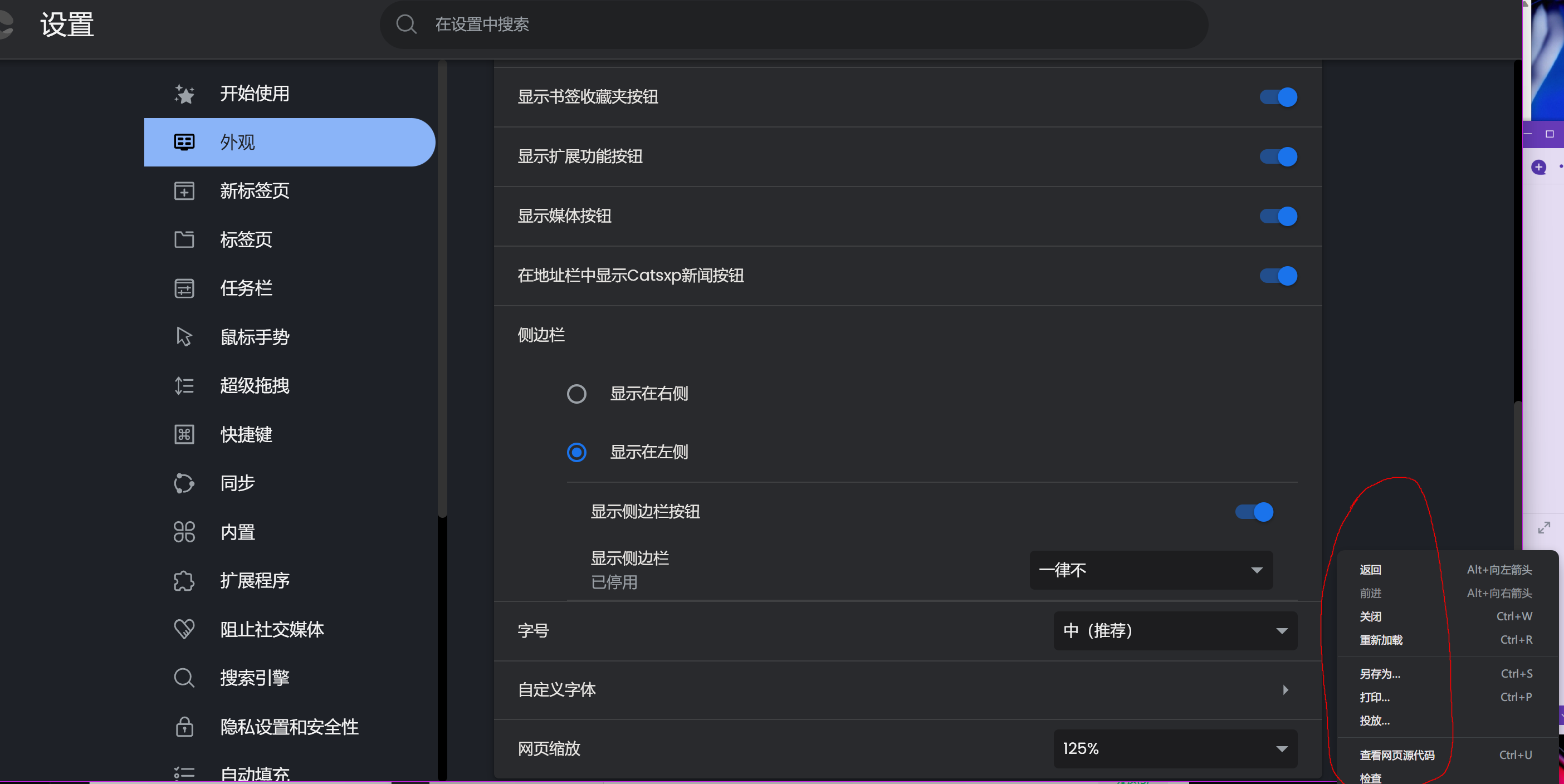1564x784 pixels.
Task: Click the 超级拖拽 sidebar icon
Action: click(x=184, y=386)
